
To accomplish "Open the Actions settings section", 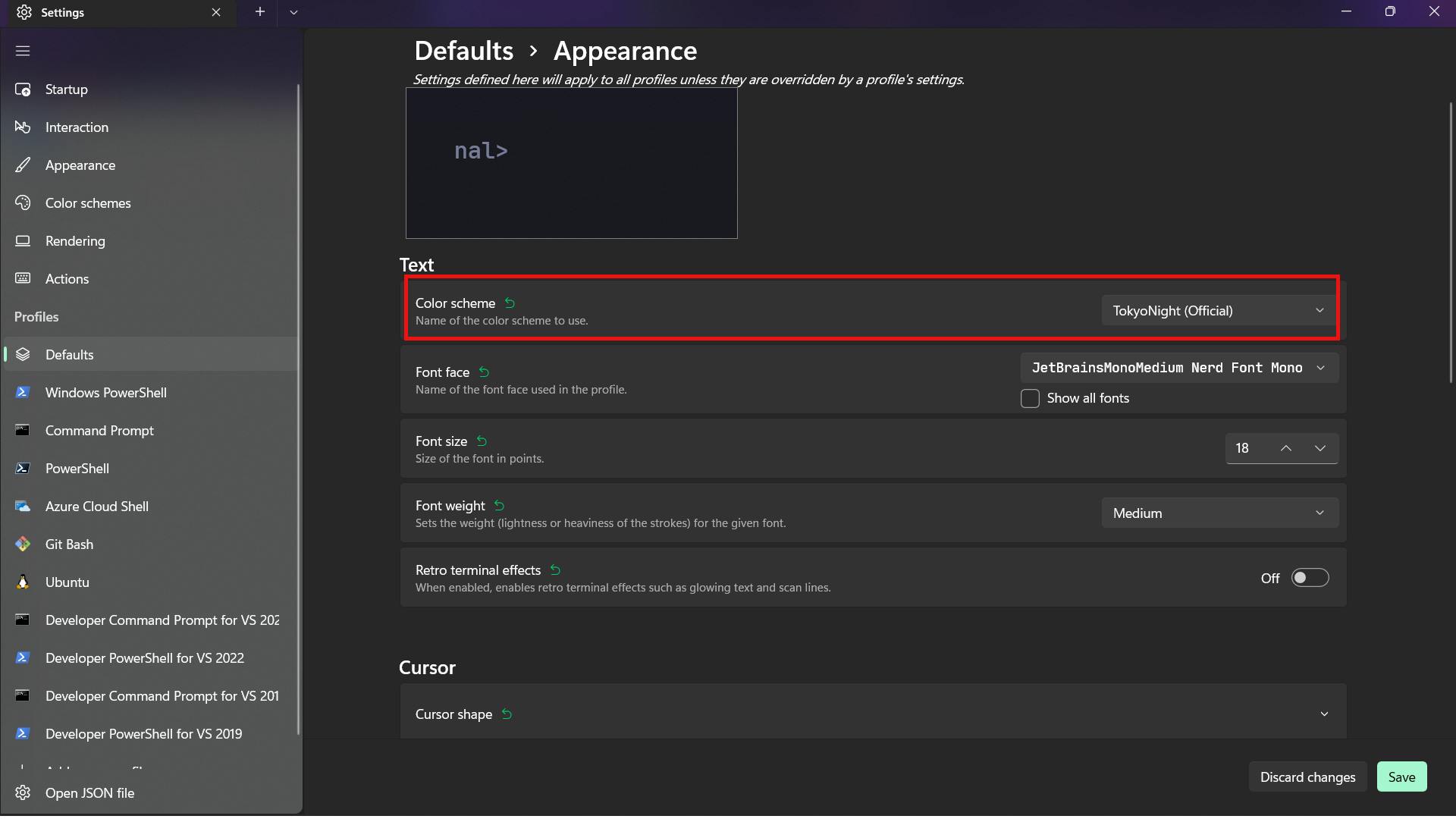I will [67, 278].
